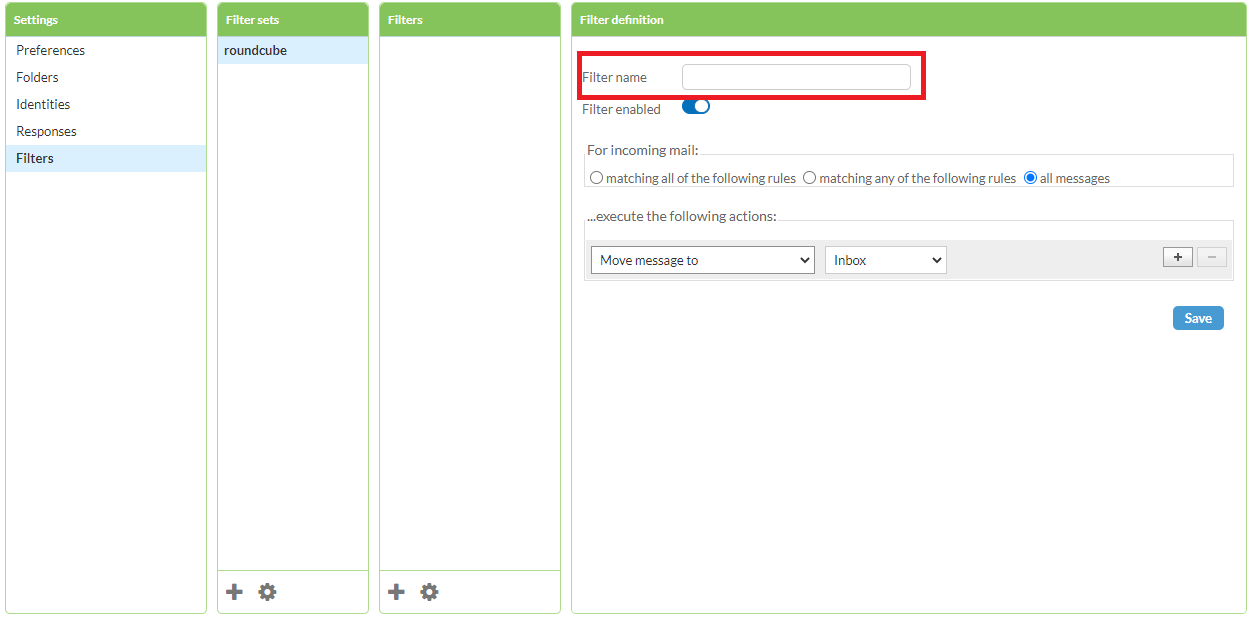Open filters actions gear menu
The height and width of the screenshot is (620, 1251).
pyautogui.click(x=429, y=592)
